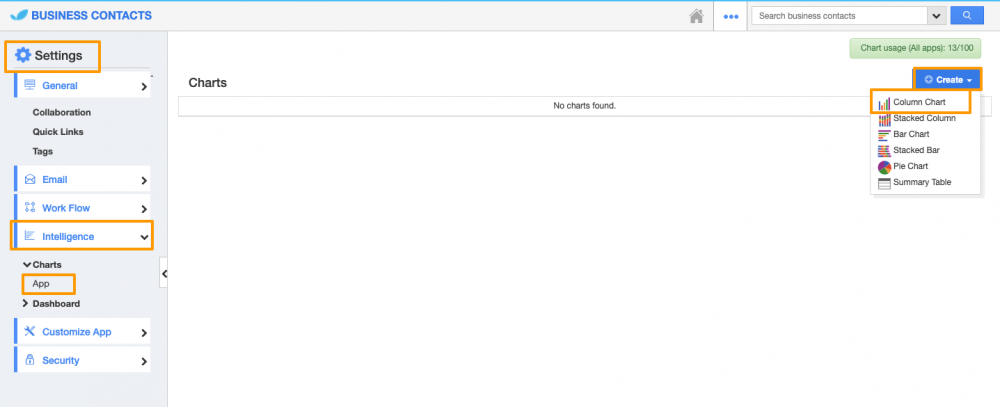Image resolution: width=1000 pixels, height=407 pixels.
Task: Choose Stacked Bar from the menu
Action: point(916,150)
